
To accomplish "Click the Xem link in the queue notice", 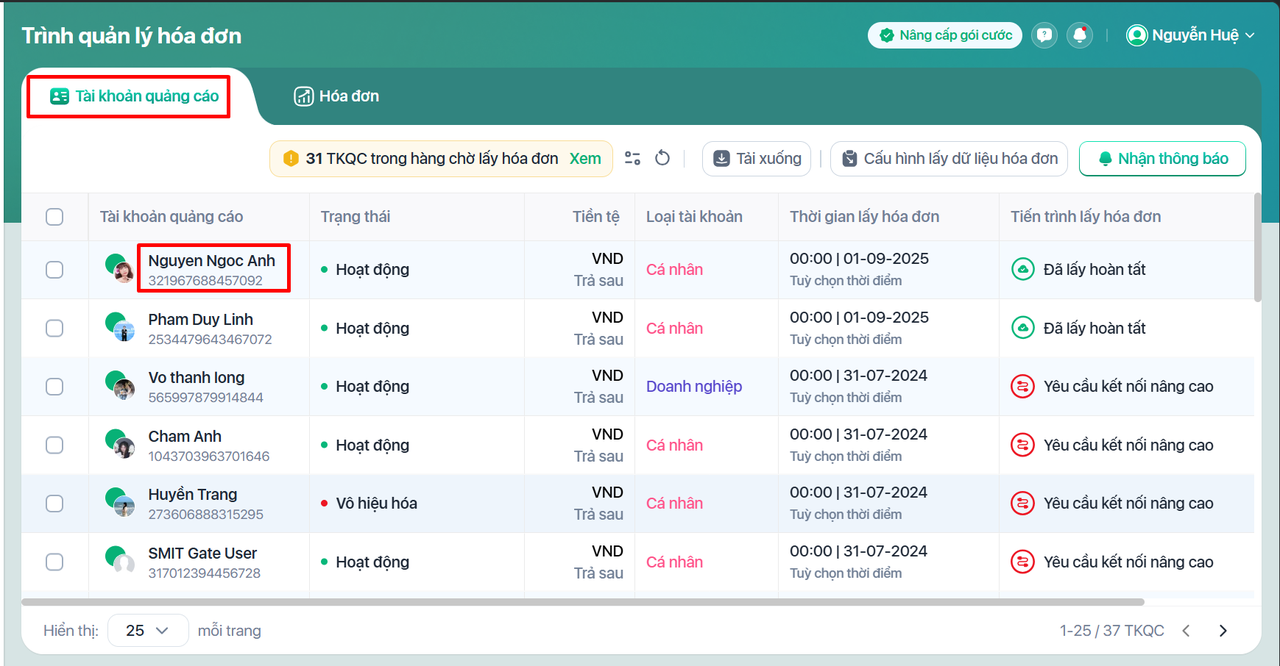I will (585, 158).
